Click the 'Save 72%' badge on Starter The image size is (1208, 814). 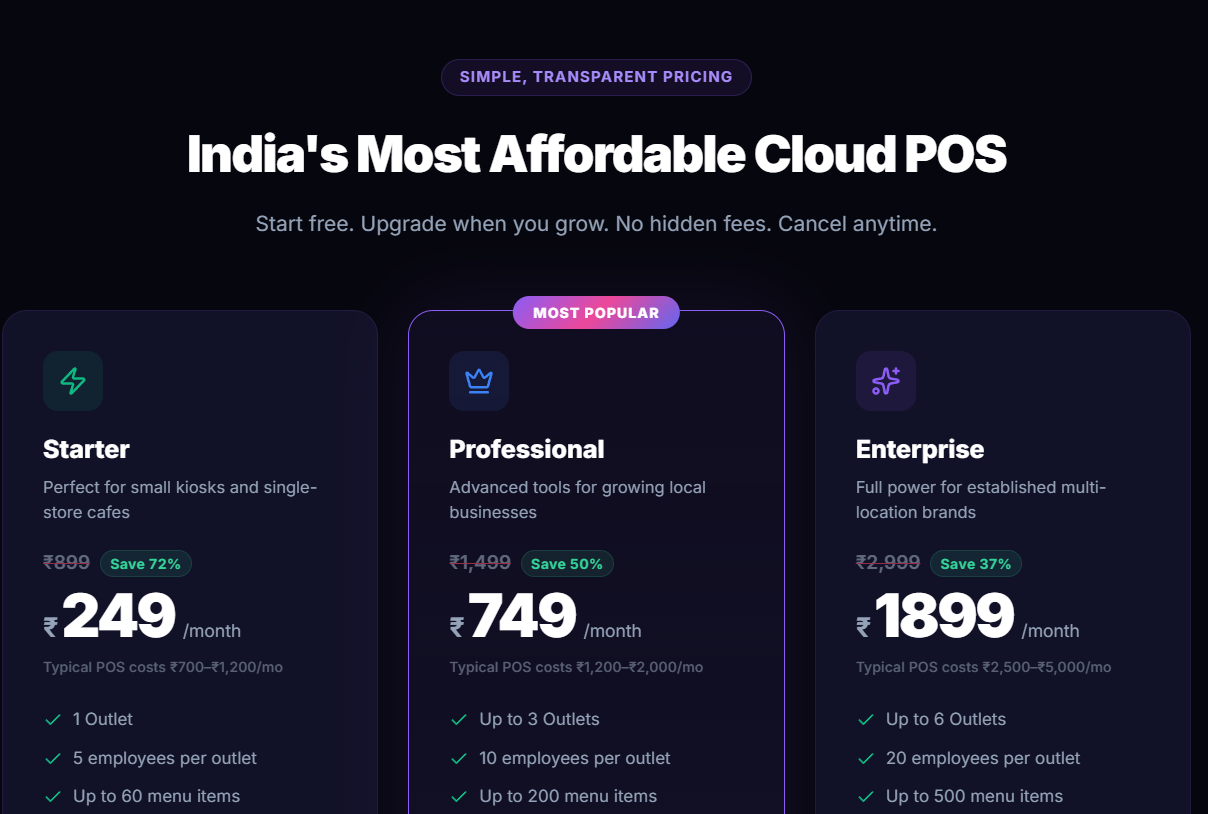(x=145, y=563)
